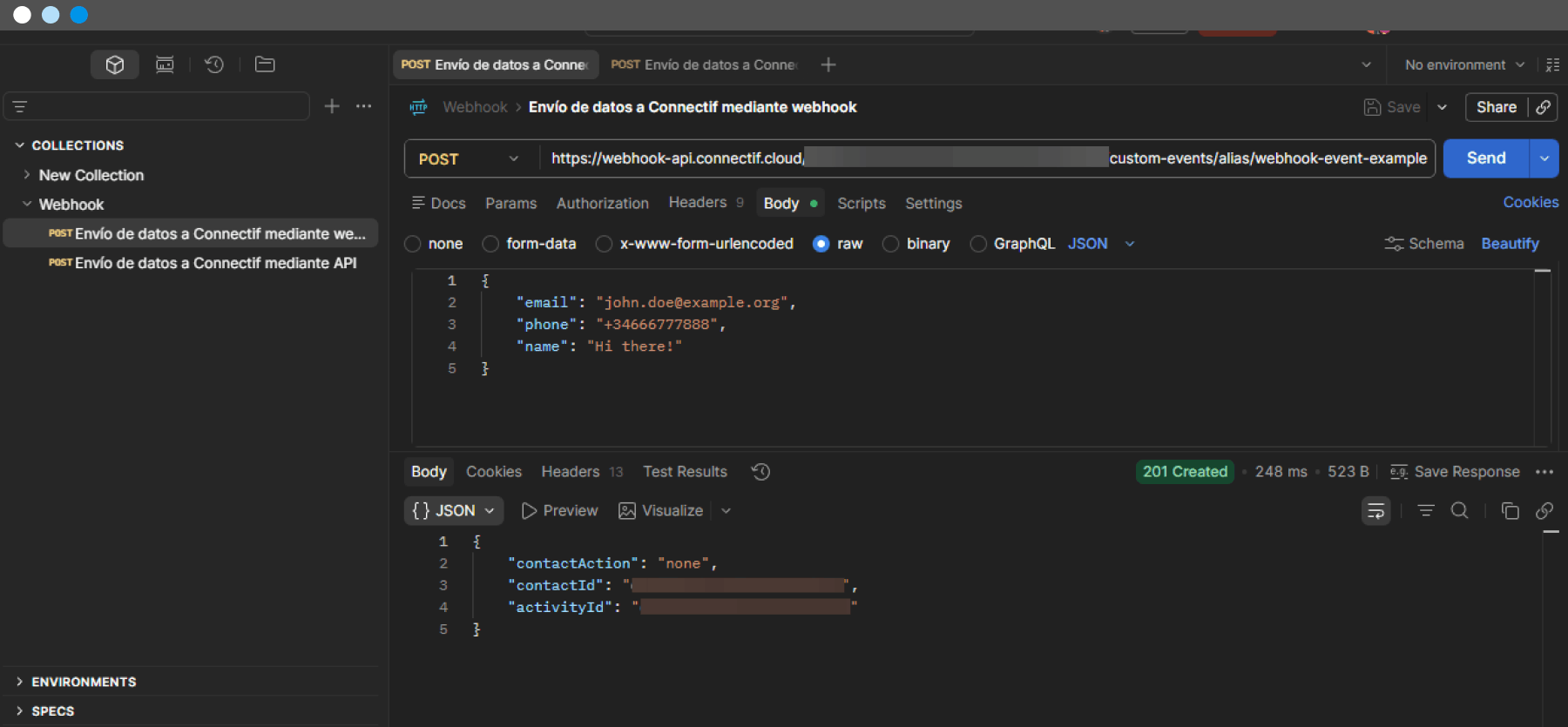
Task: Beautify the JSON body
Action: [x=1511, y=244]
